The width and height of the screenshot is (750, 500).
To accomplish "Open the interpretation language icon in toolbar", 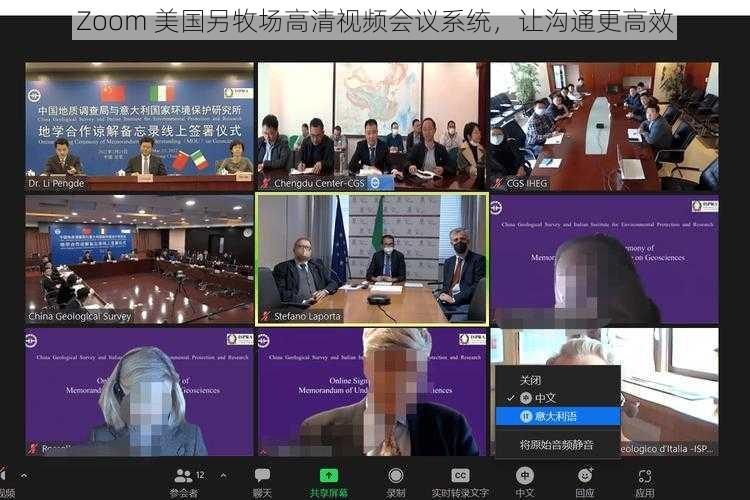I will [x=525, y=475].
